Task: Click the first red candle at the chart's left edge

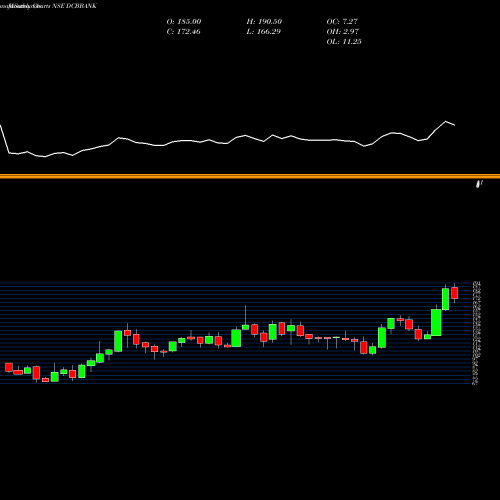Action: pos(9,367)
